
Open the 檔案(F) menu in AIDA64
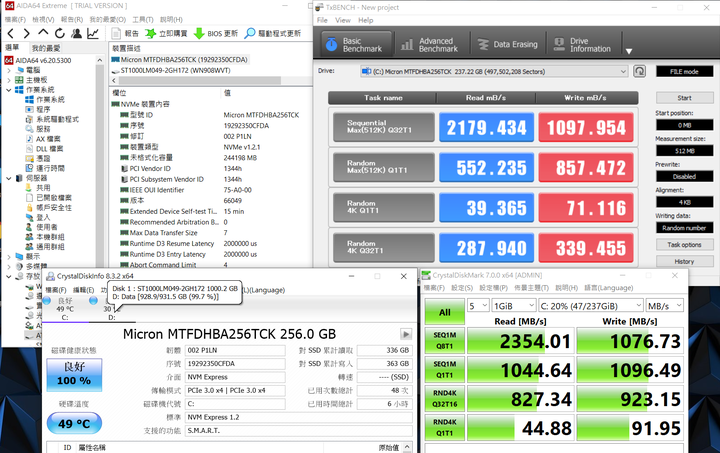[15, 19]
